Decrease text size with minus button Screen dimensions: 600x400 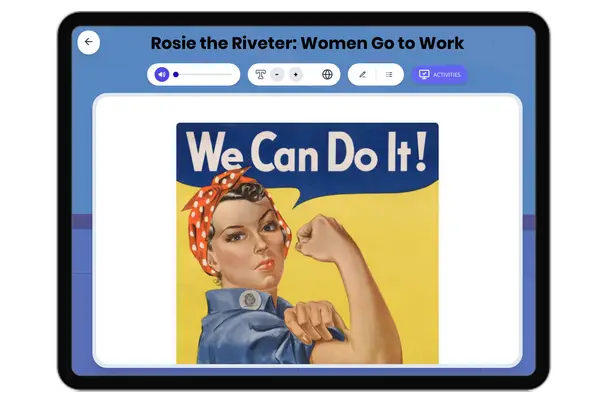click(x=277, y=74)
